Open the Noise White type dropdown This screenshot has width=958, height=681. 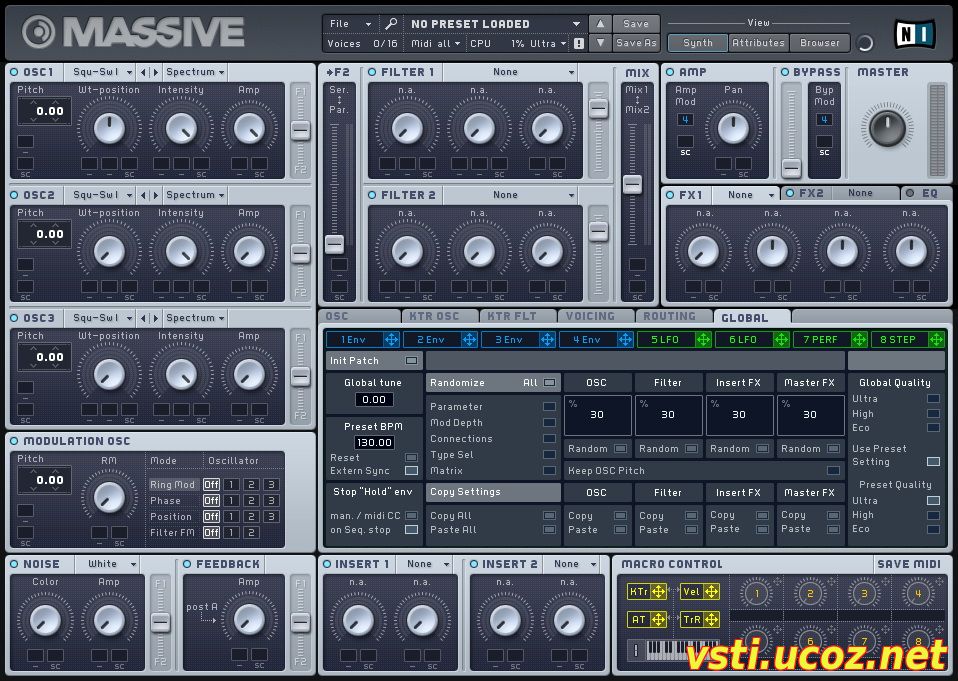(108, 564)
